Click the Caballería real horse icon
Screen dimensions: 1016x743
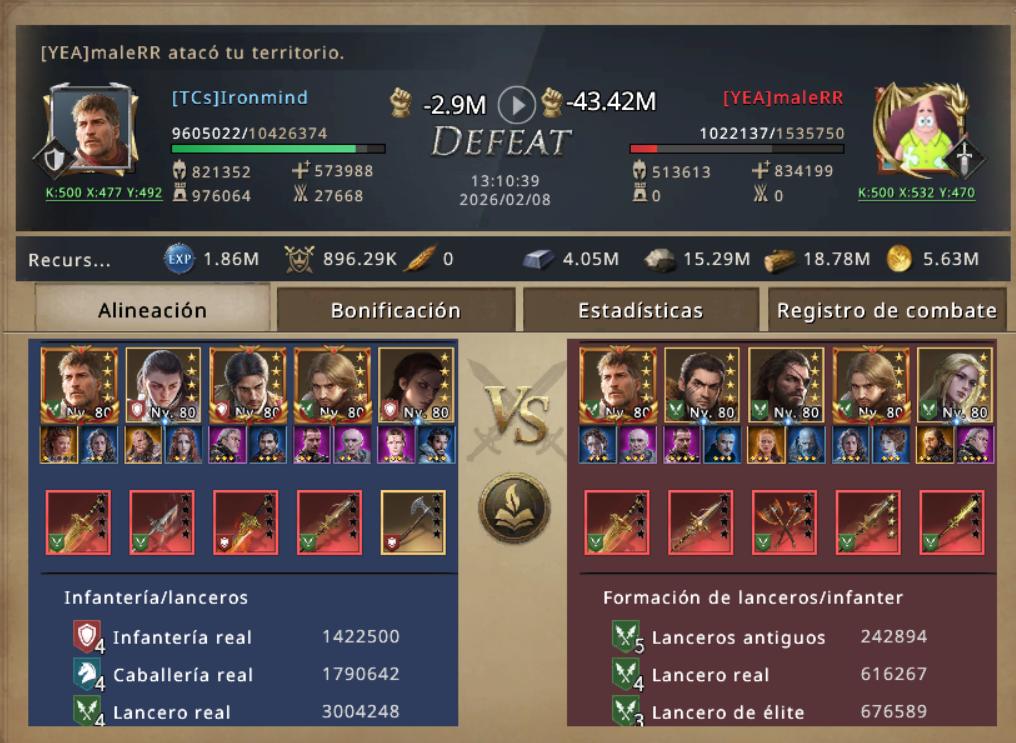coord(87,674)
